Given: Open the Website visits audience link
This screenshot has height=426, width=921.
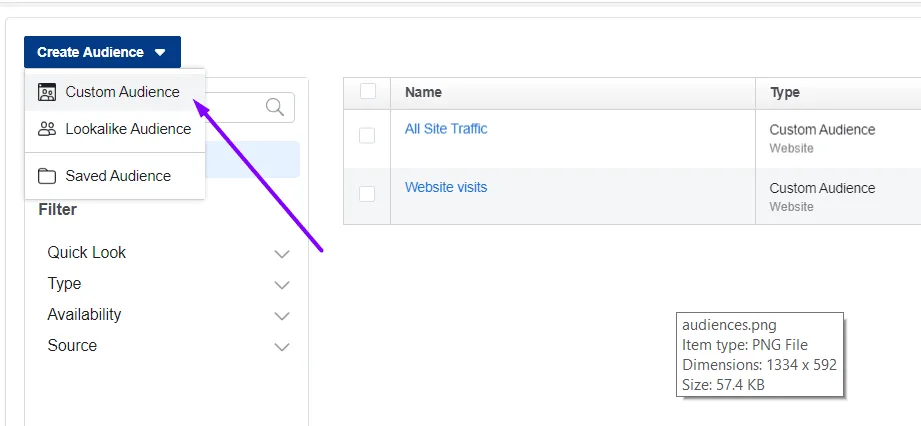Looking at the screenshot, I should (x=446, y=187).
